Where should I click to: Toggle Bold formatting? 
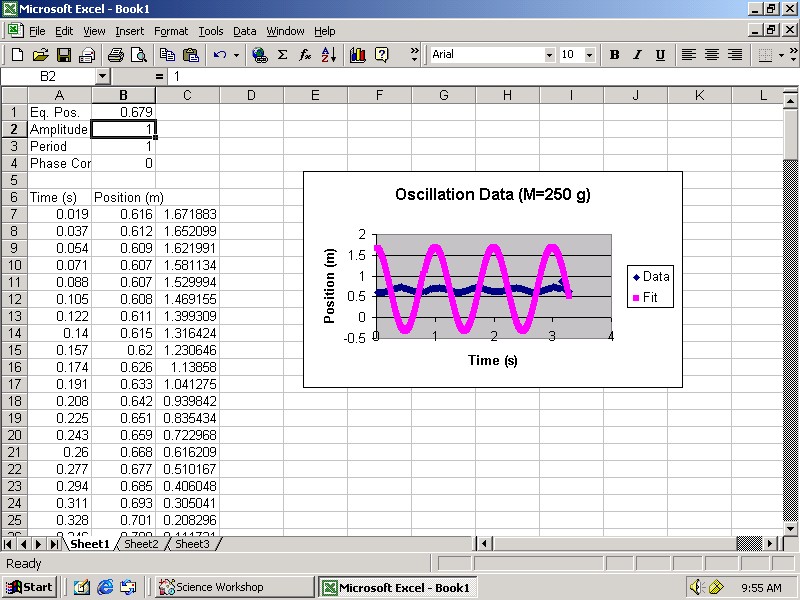tap(614, 55)
